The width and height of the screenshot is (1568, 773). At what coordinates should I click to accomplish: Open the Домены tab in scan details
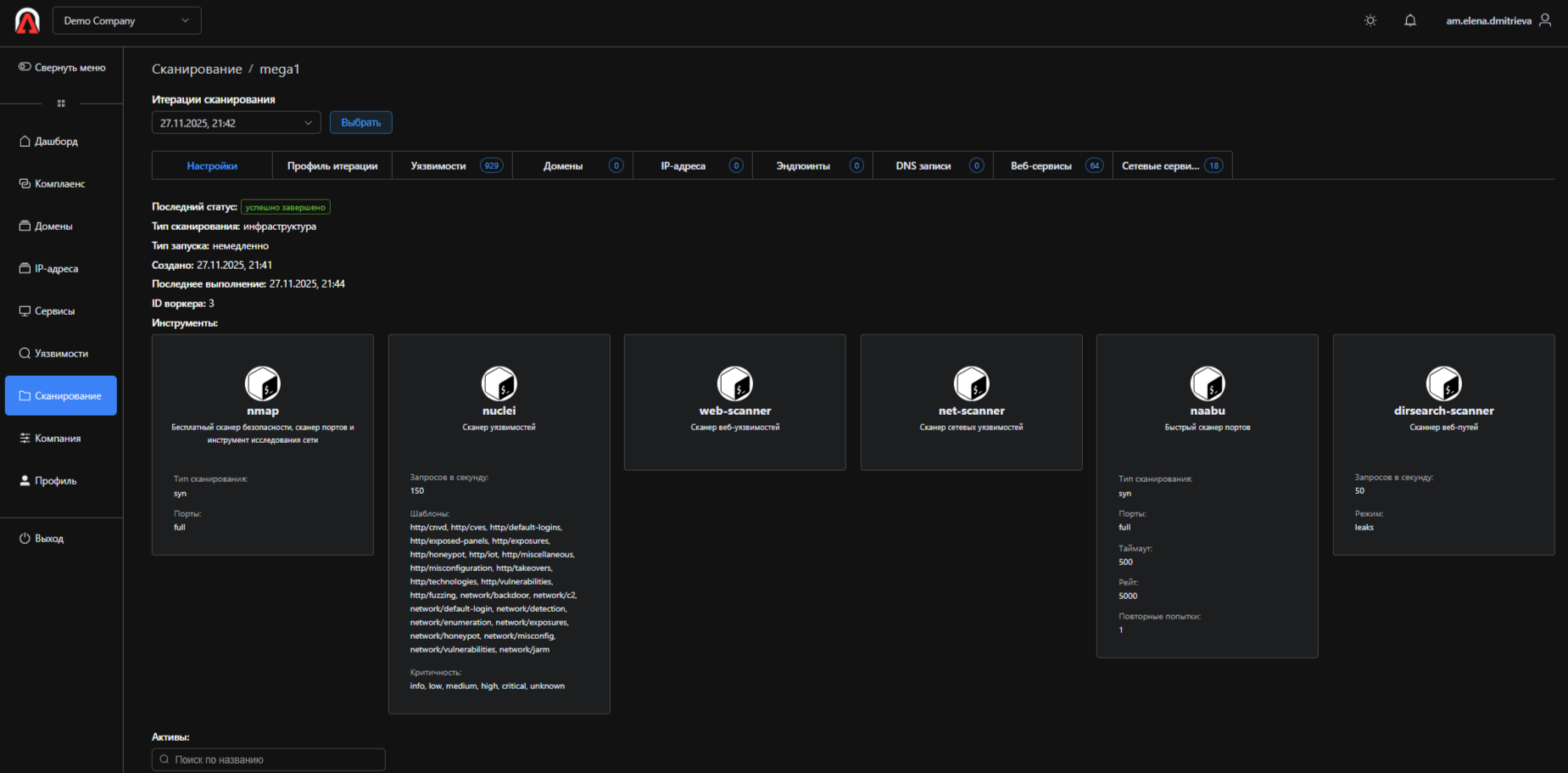tap(573, 165)
